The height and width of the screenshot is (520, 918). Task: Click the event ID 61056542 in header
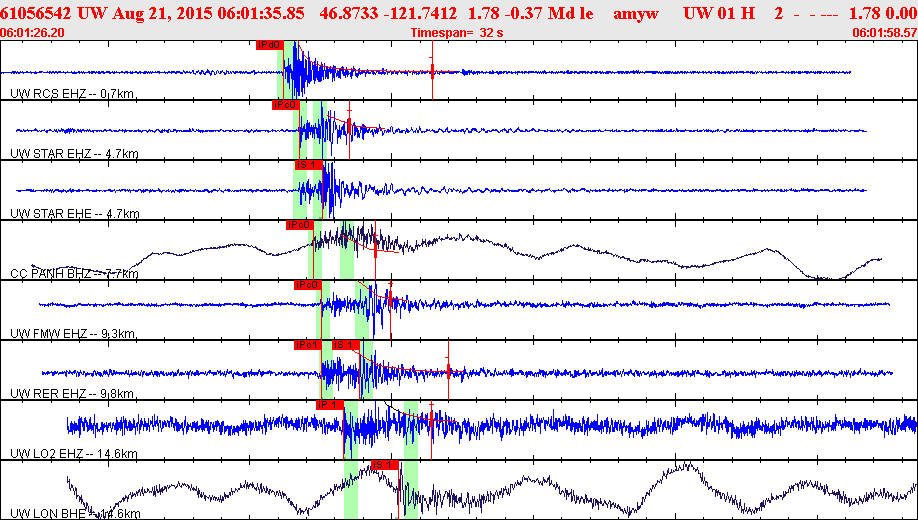(36, 13)
